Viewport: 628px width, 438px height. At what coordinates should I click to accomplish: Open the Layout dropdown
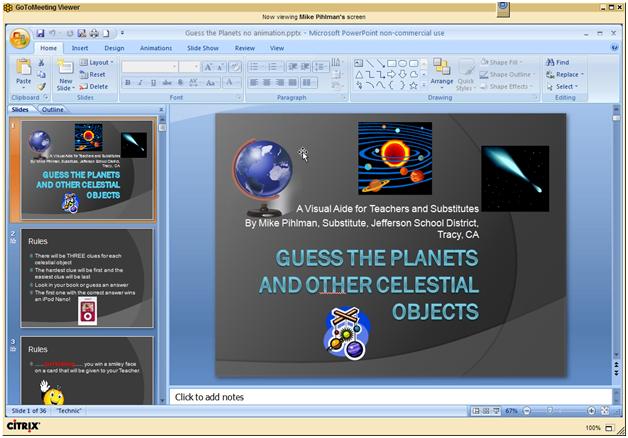pyautogui.click(x=98, y=62)
